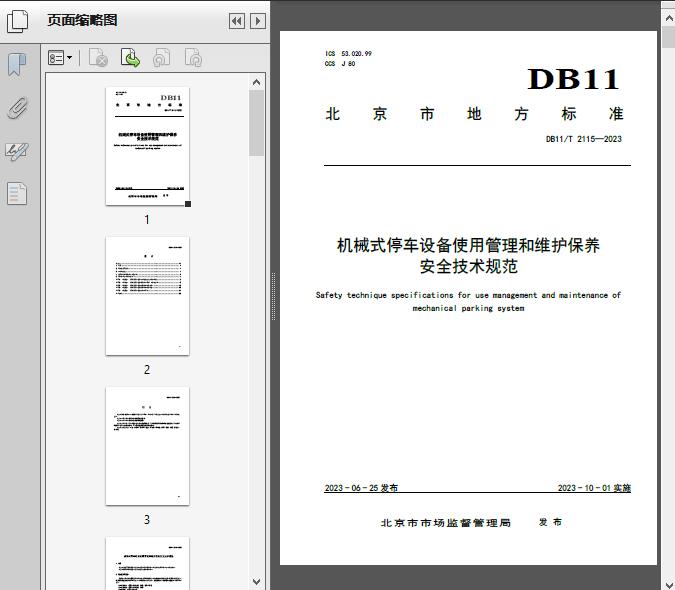Open the document content panel icon
The image size is (675, 590).
pyautogui.click(x=17, y=193)
